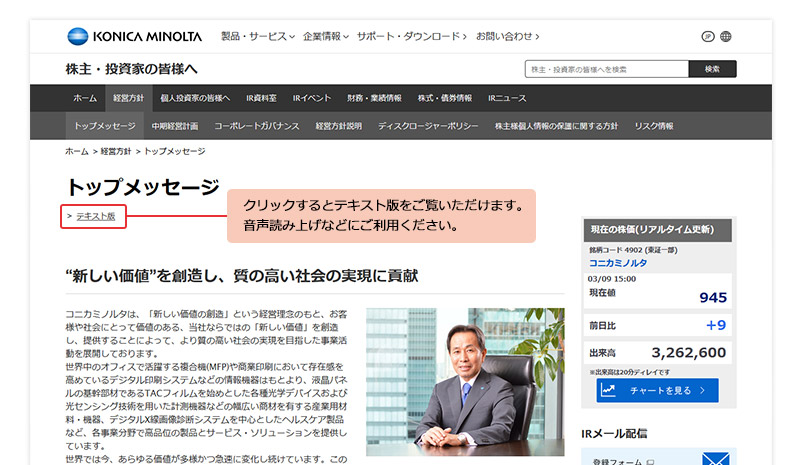This screenshot has height=465, width=800.
Task: Click the chart icon on チャートを見る button
Action: coord(607,390)
